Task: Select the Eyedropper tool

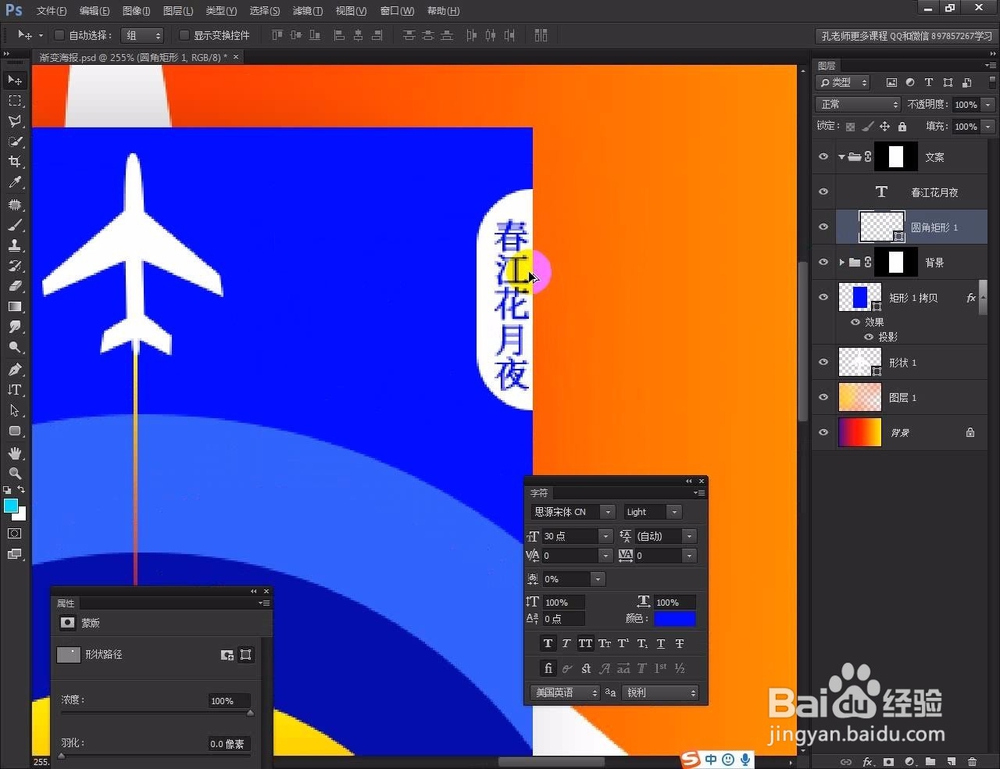Action: (x=13, y=182)
